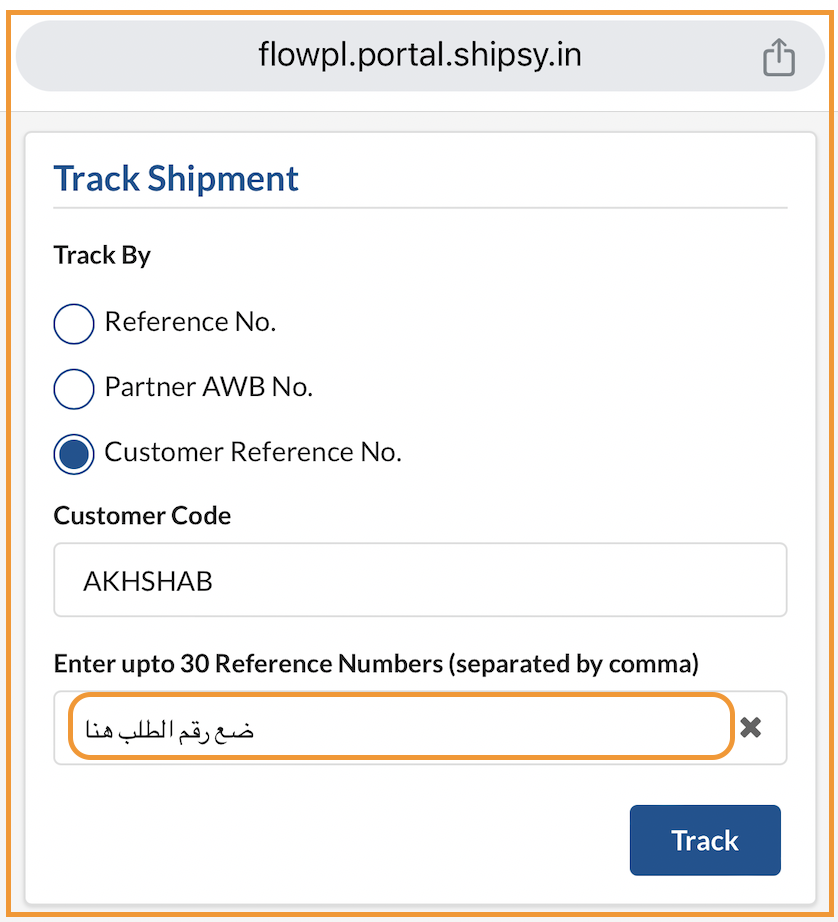Click the "Customer Reference No." label text
Image resolution: width=838 pixels, height=922 pixels.
pos(252,452)
